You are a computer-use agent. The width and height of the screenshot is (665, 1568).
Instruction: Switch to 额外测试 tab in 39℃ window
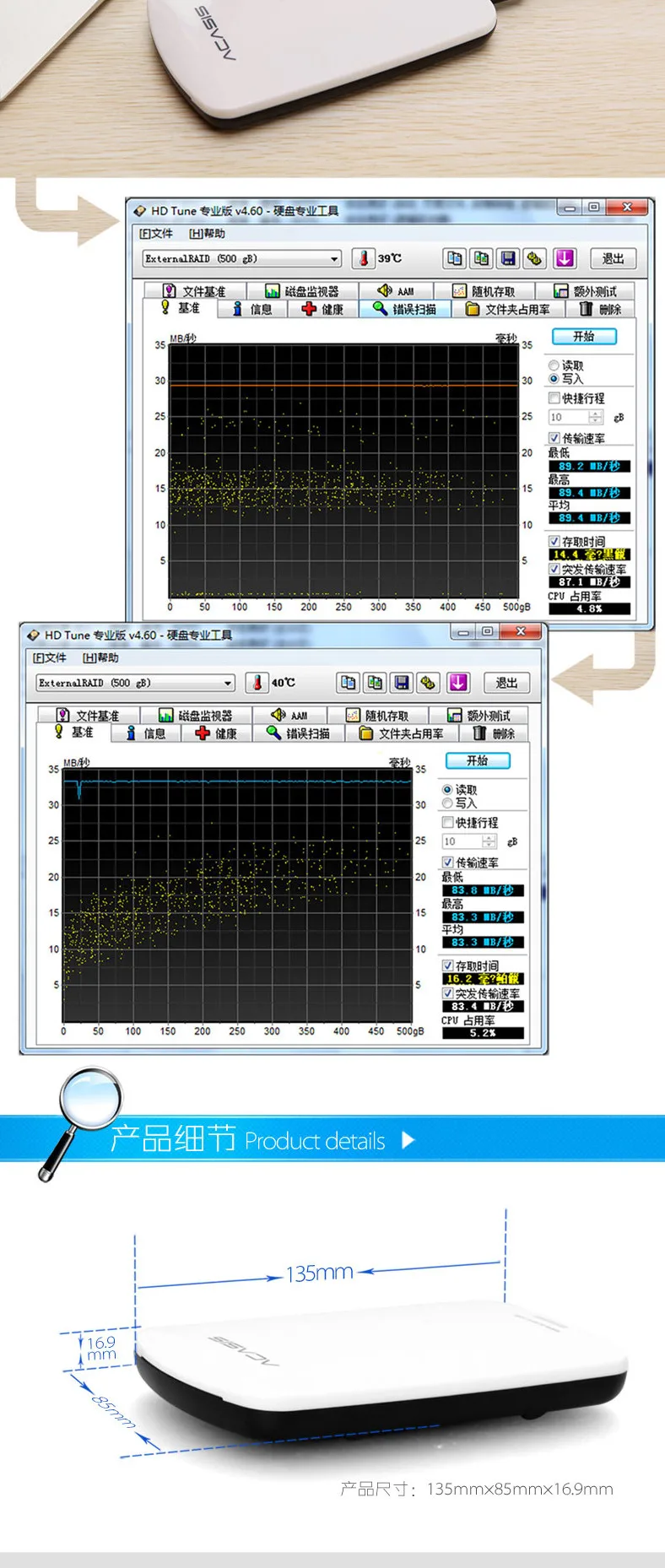coord(585,291)
